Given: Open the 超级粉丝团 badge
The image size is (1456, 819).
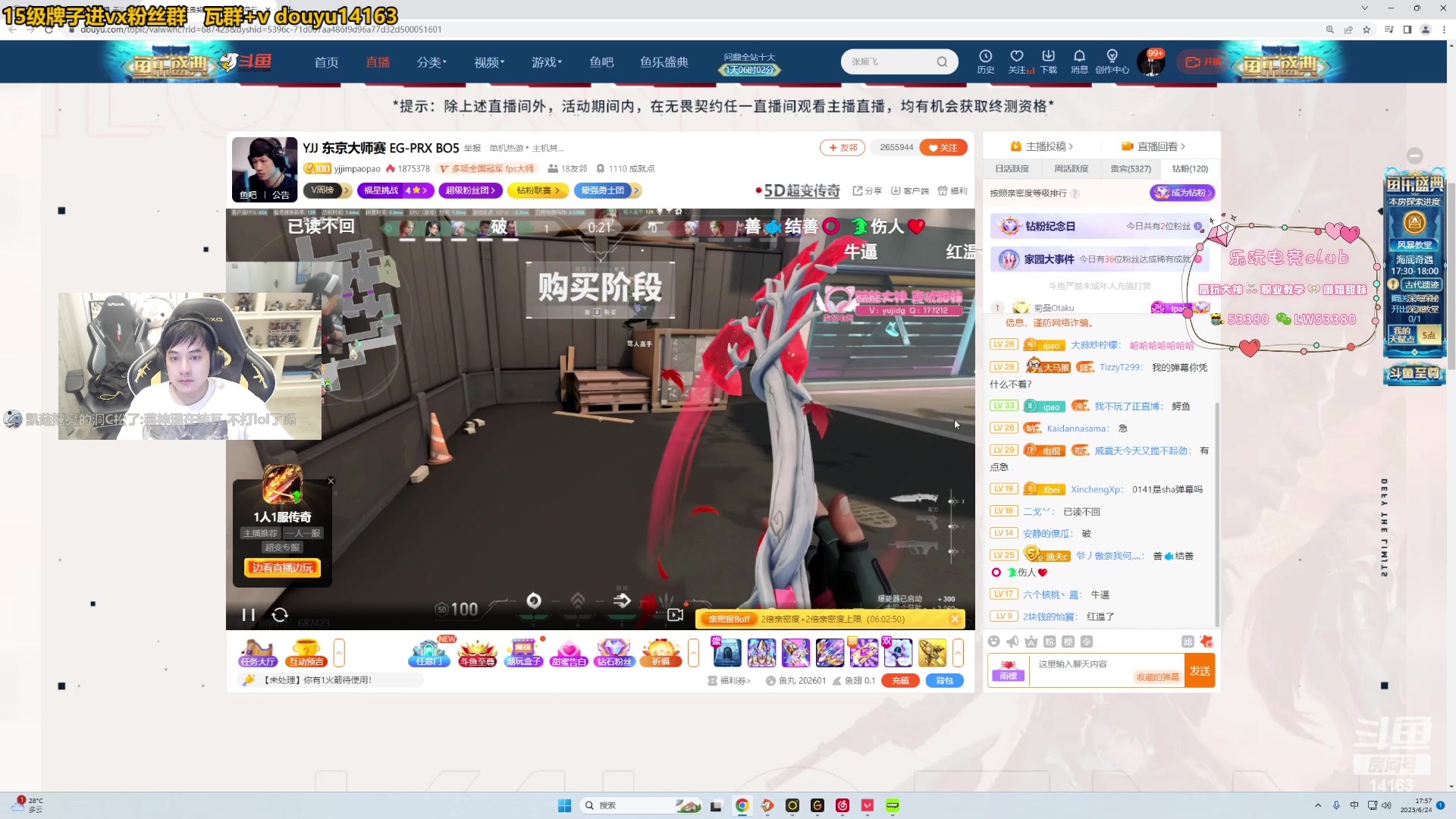Looking at the screenshot, I should [x=470, y=190].
